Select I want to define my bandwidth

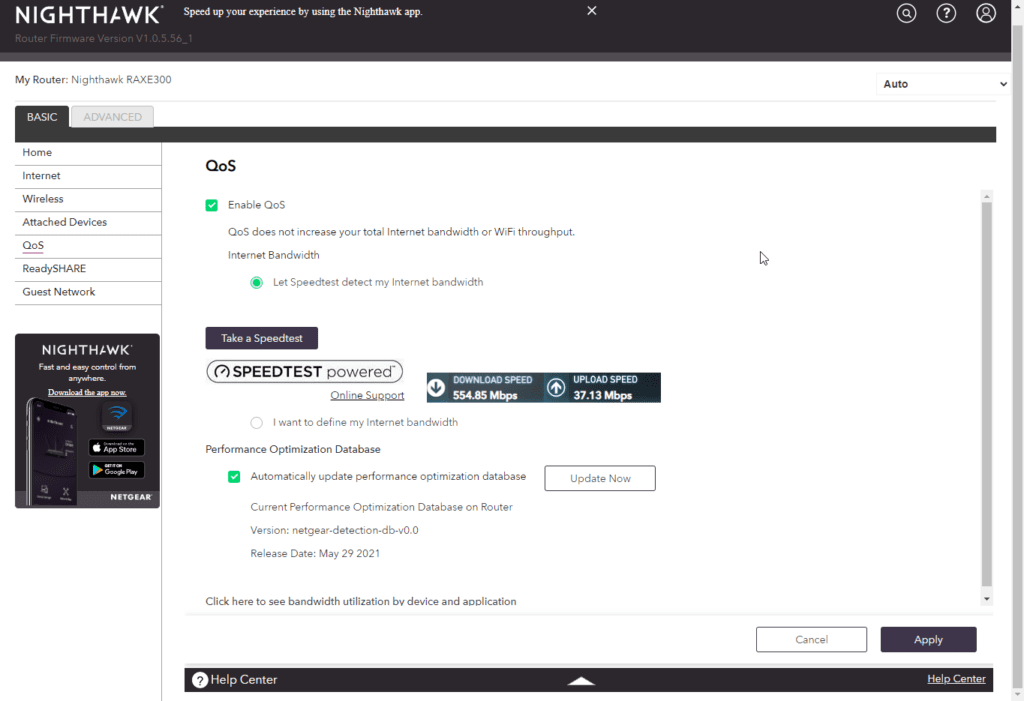click(257, 423)
